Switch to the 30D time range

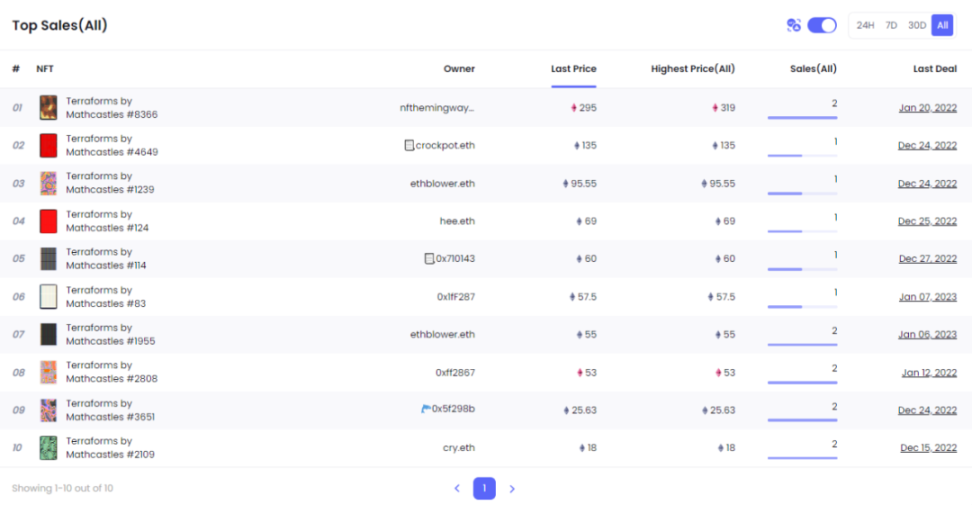pyautogui.click(x=916, y=25)
